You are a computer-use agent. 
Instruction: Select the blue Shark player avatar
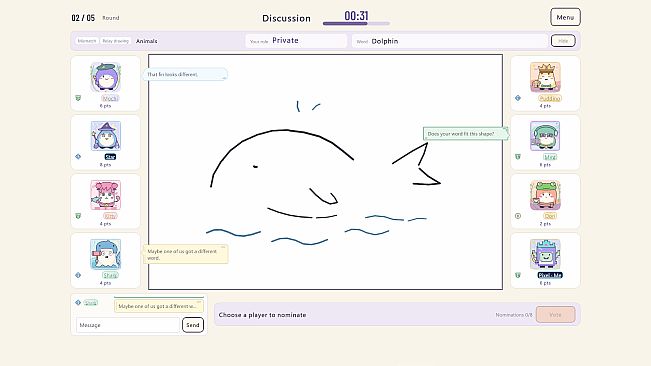105,254
